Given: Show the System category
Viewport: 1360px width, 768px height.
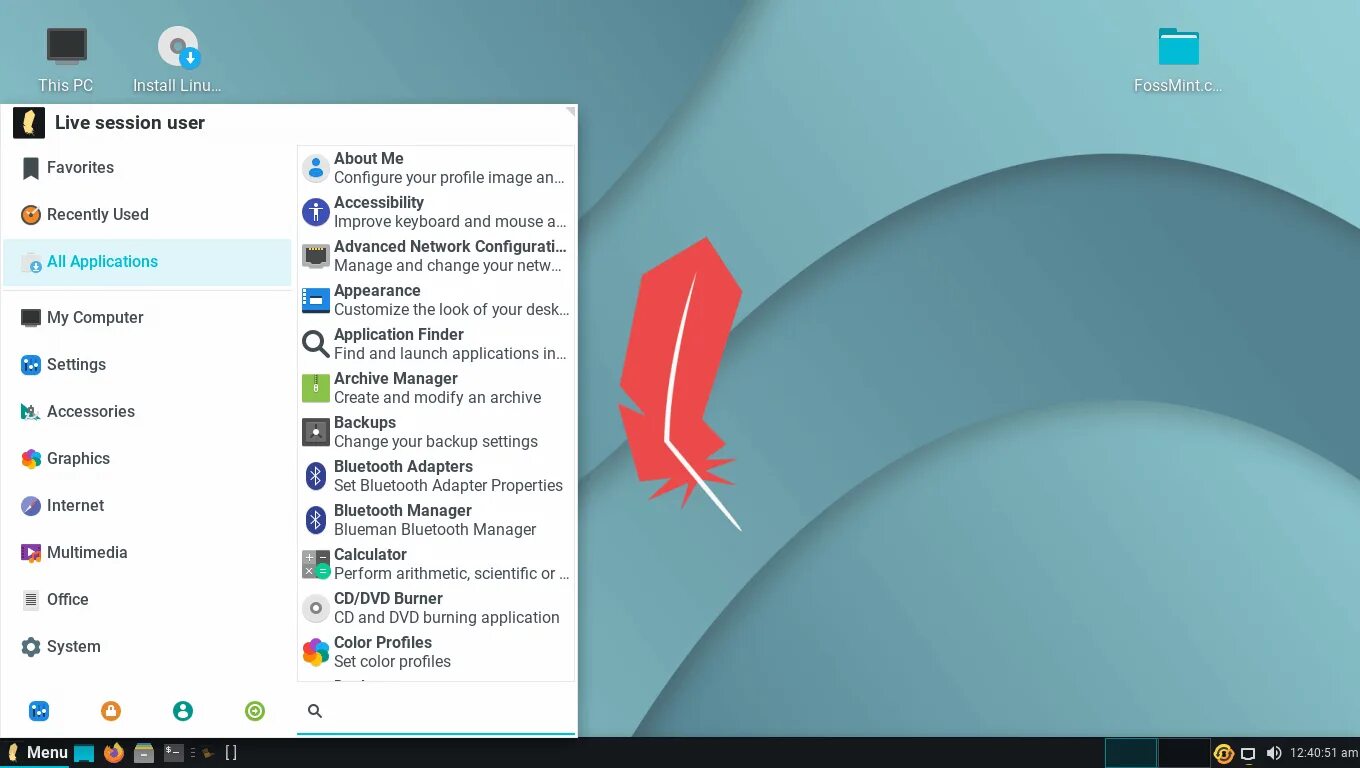Looking at the screenshot, I should click(x=147, y=647).
